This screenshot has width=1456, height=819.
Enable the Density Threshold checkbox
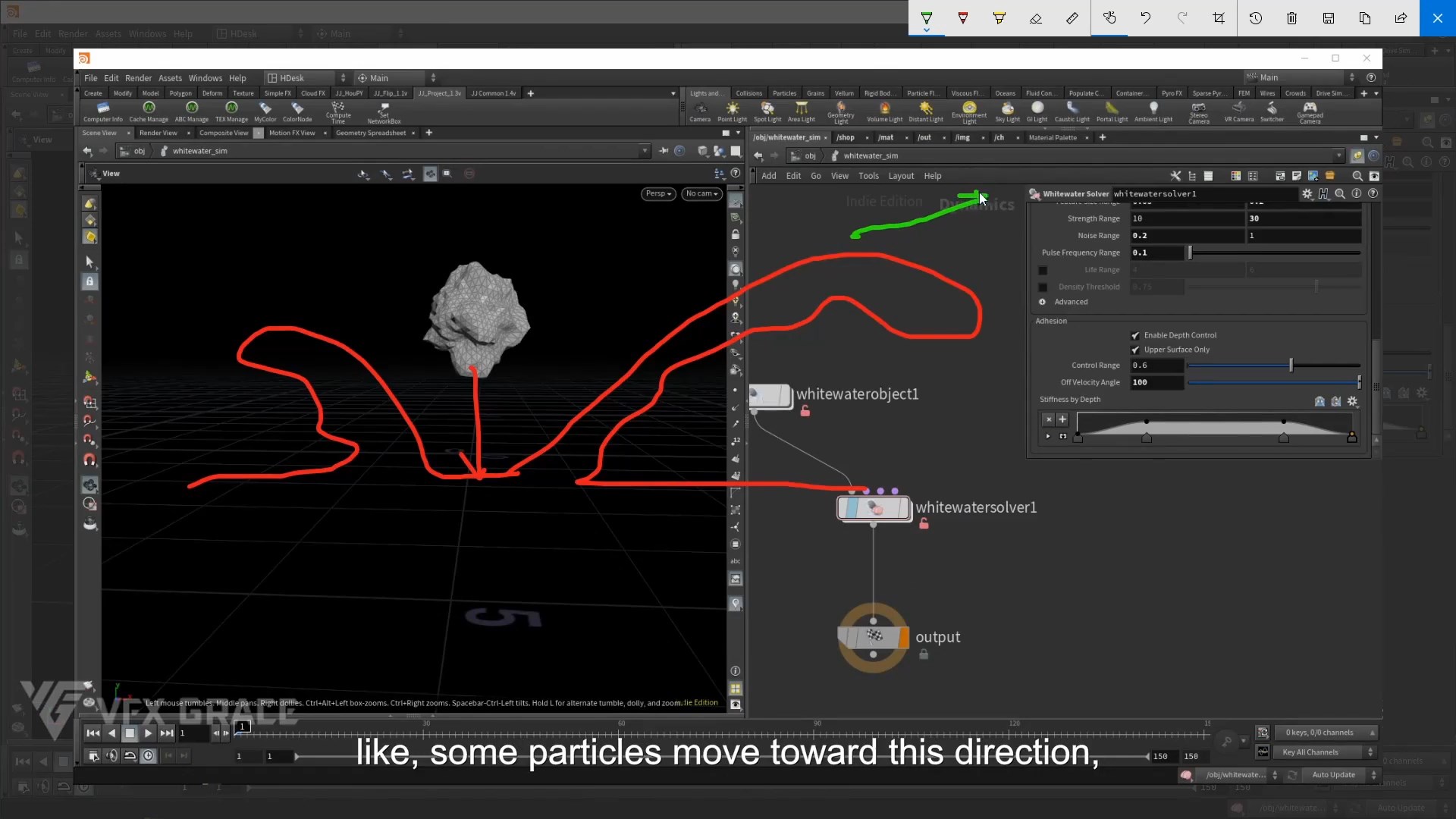[x=1043, y=287]
